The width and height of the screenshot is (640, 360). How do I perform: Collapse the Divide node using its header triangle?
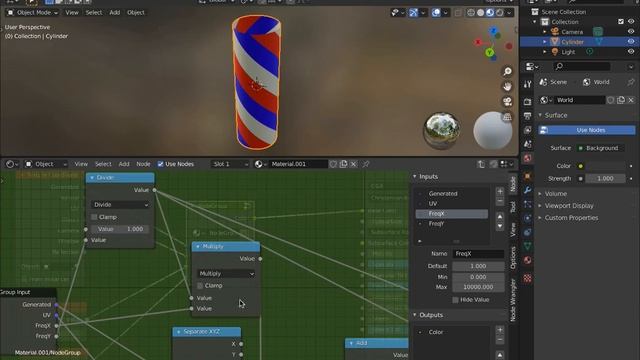pos(92,178)
